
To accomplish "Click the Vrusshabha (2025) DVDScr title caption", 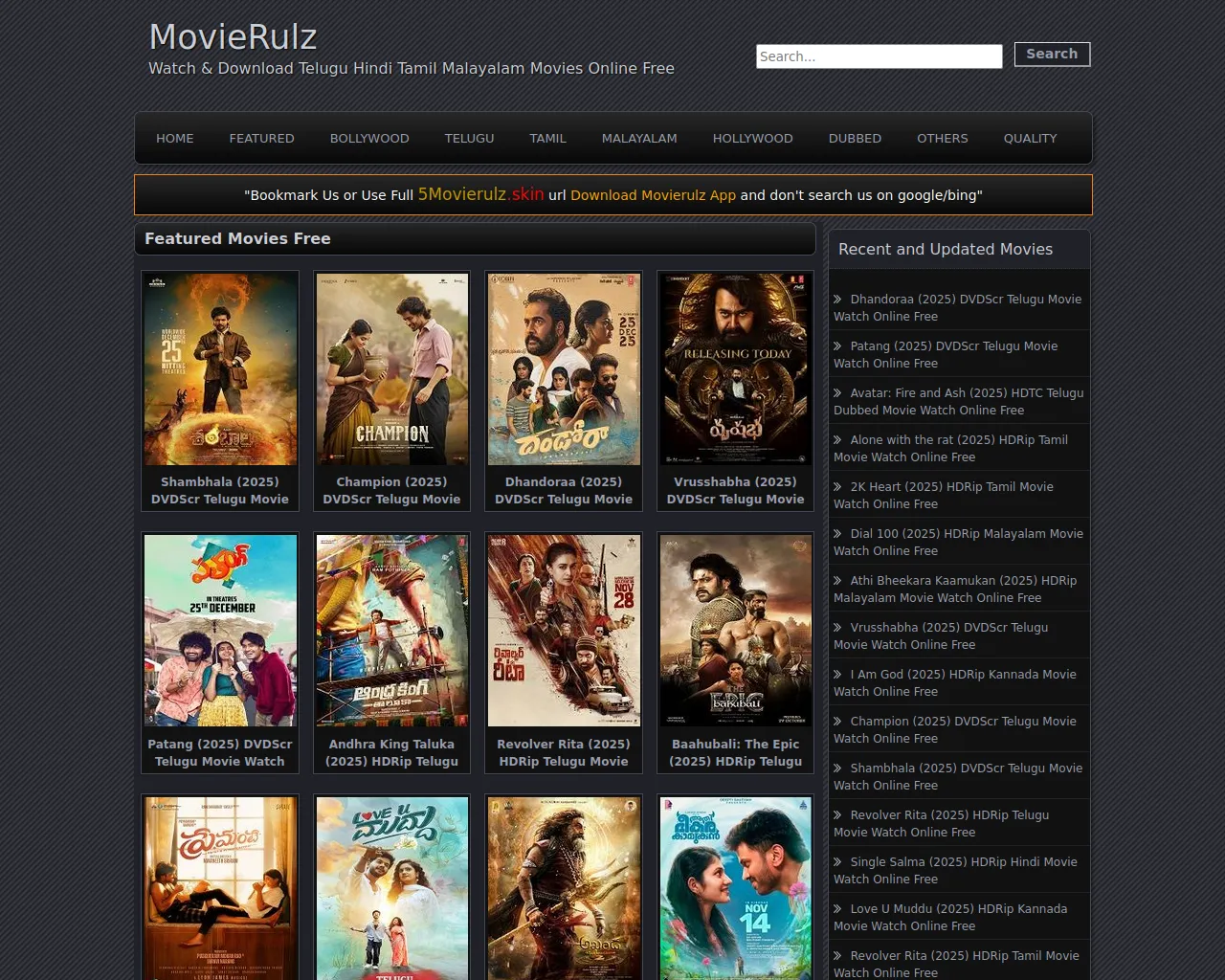I will (x=735, y=490).
